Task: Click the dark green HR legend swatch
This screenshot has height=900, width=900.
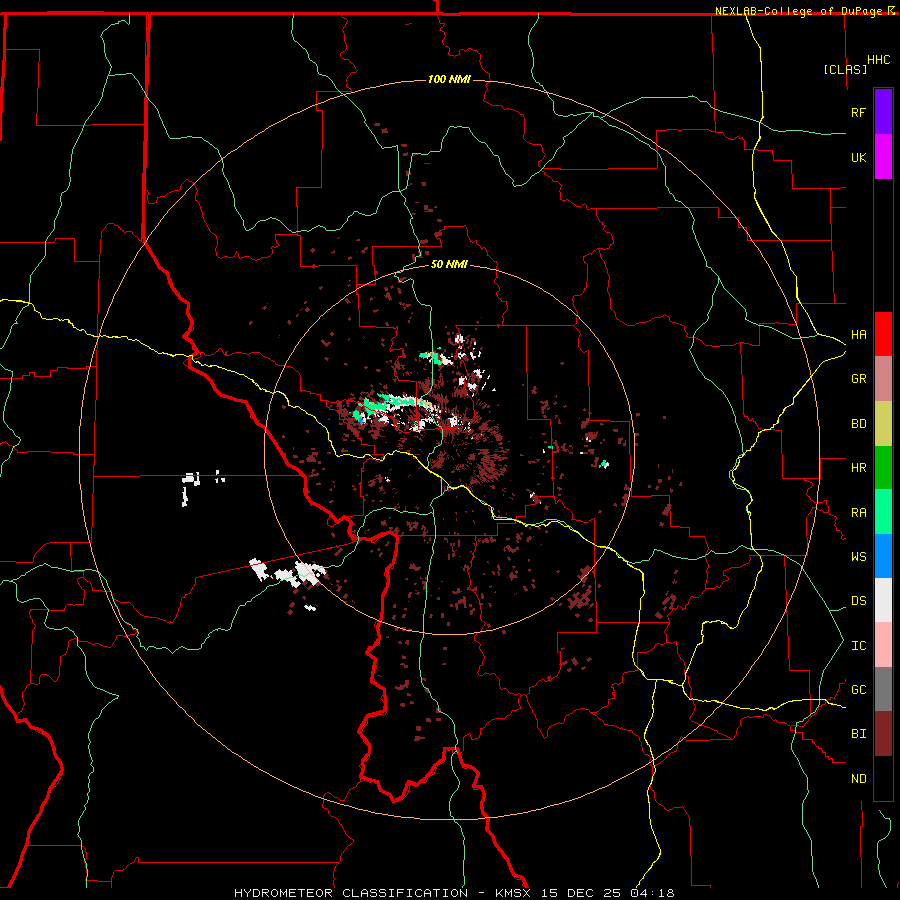Action: [883, 467]
